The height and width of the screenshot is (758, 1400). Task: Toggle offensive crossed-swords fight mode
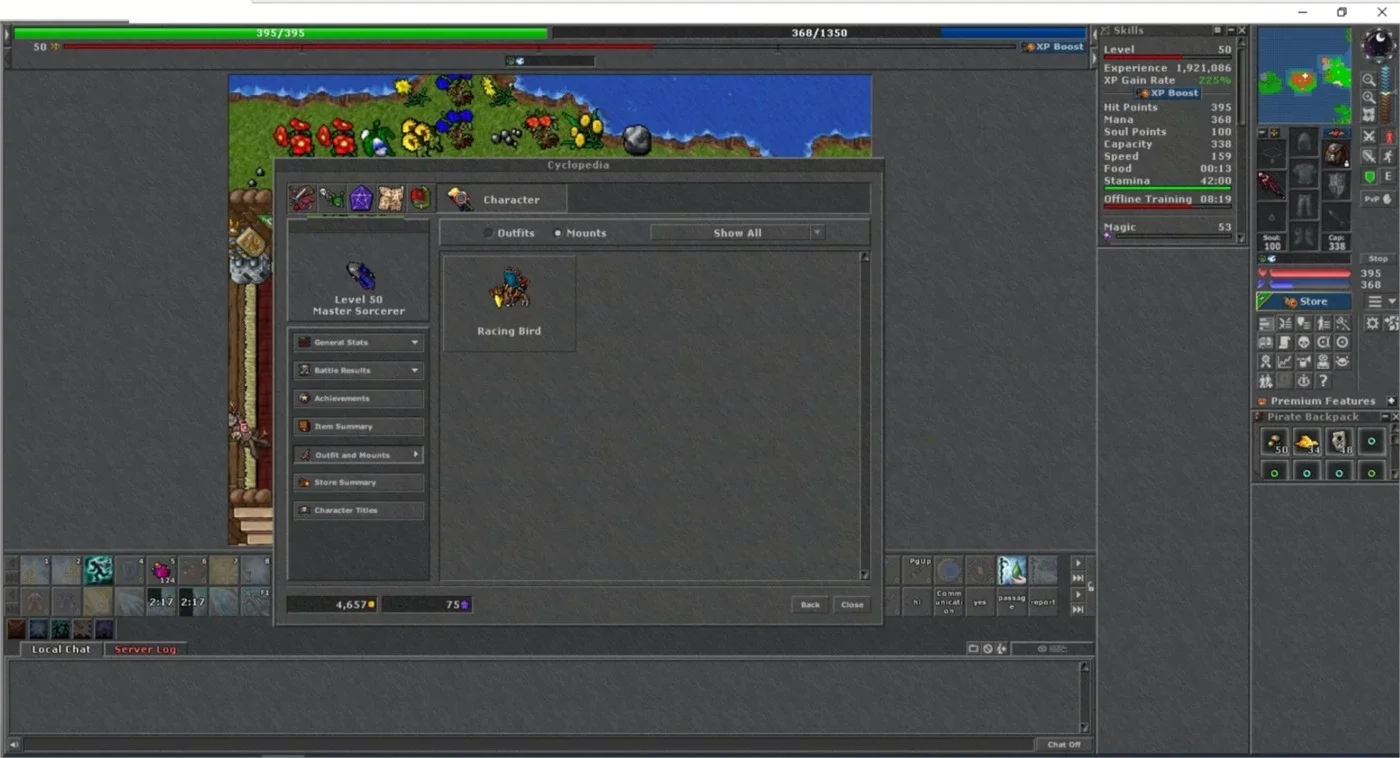[1369, 137]
